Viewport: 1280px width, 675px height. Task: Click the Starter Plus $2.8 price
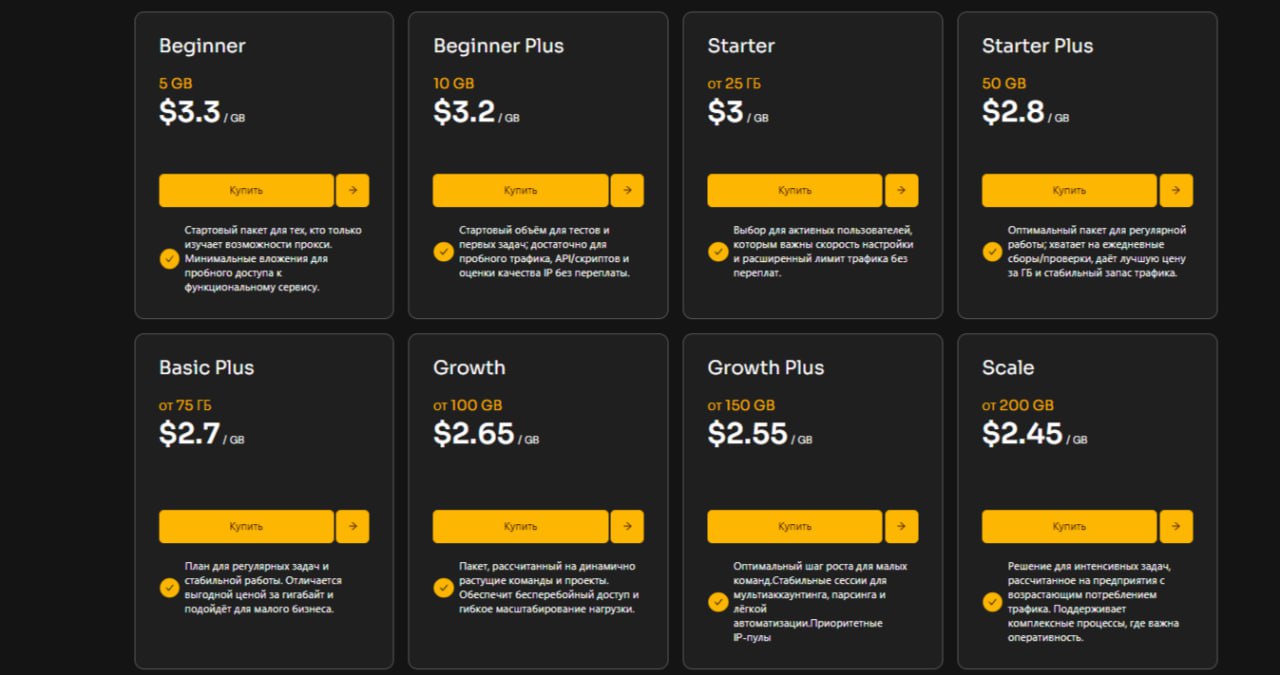[1013, 112]
